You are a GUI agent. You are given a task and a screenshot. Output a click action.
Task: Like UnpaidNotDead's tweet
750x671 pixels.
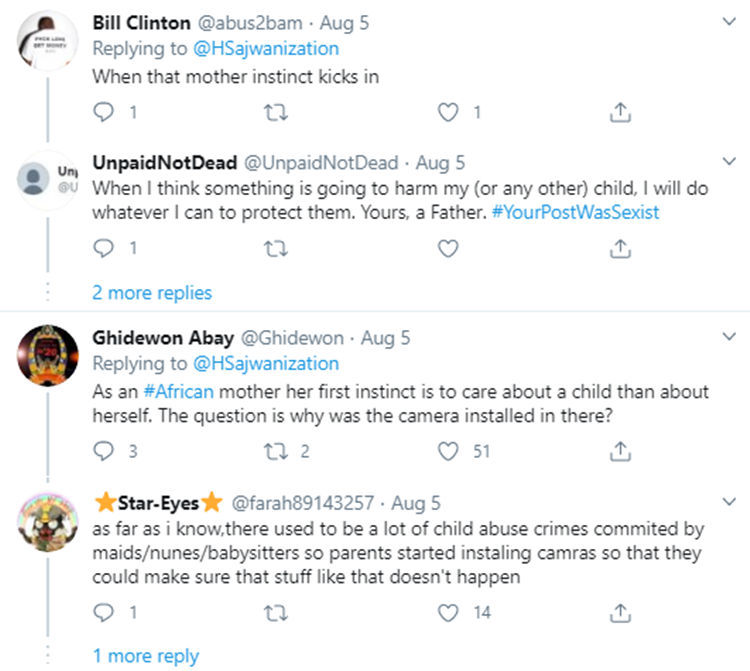click(450, 248)
